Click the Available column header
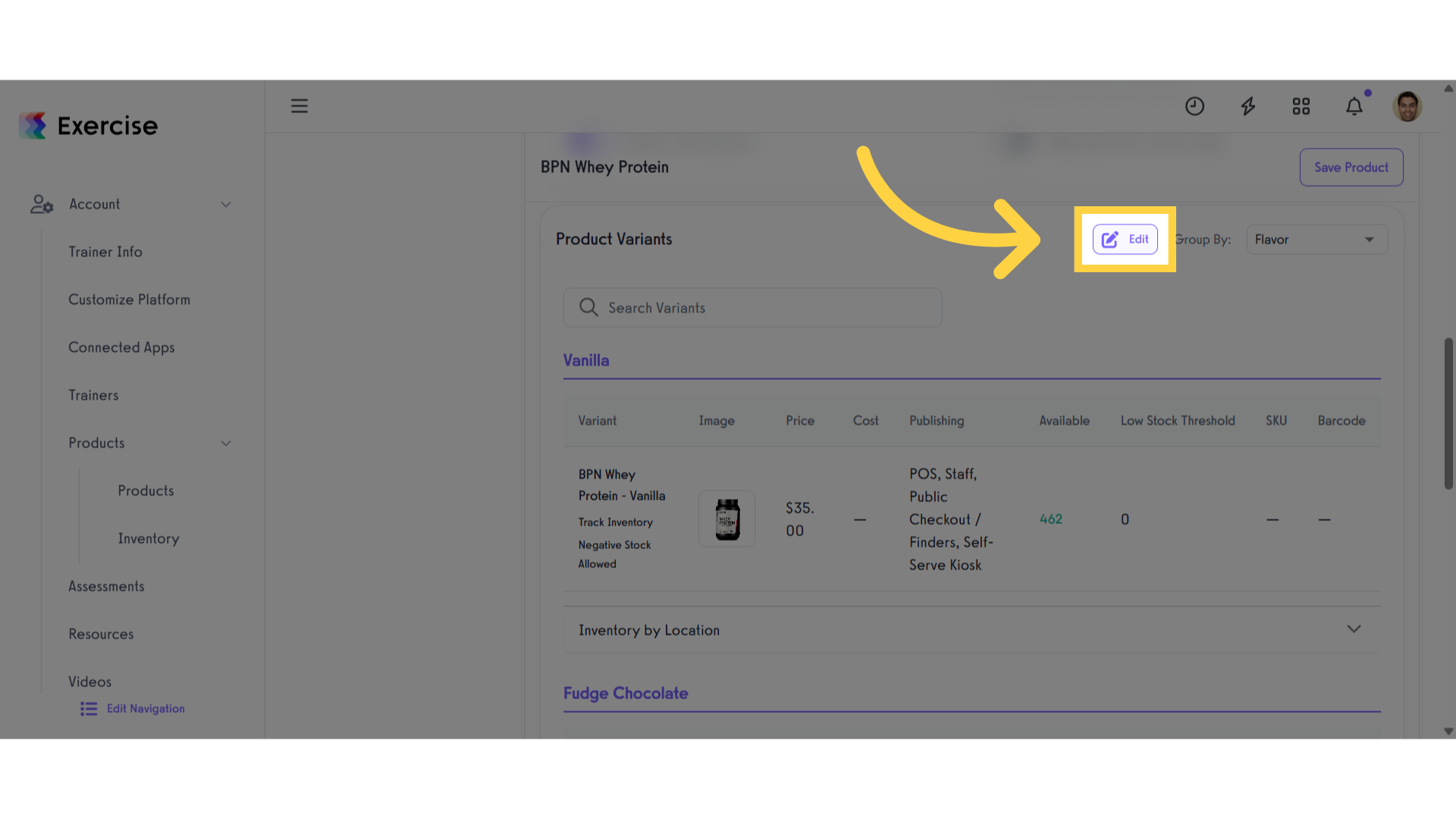 [1064, 420]
